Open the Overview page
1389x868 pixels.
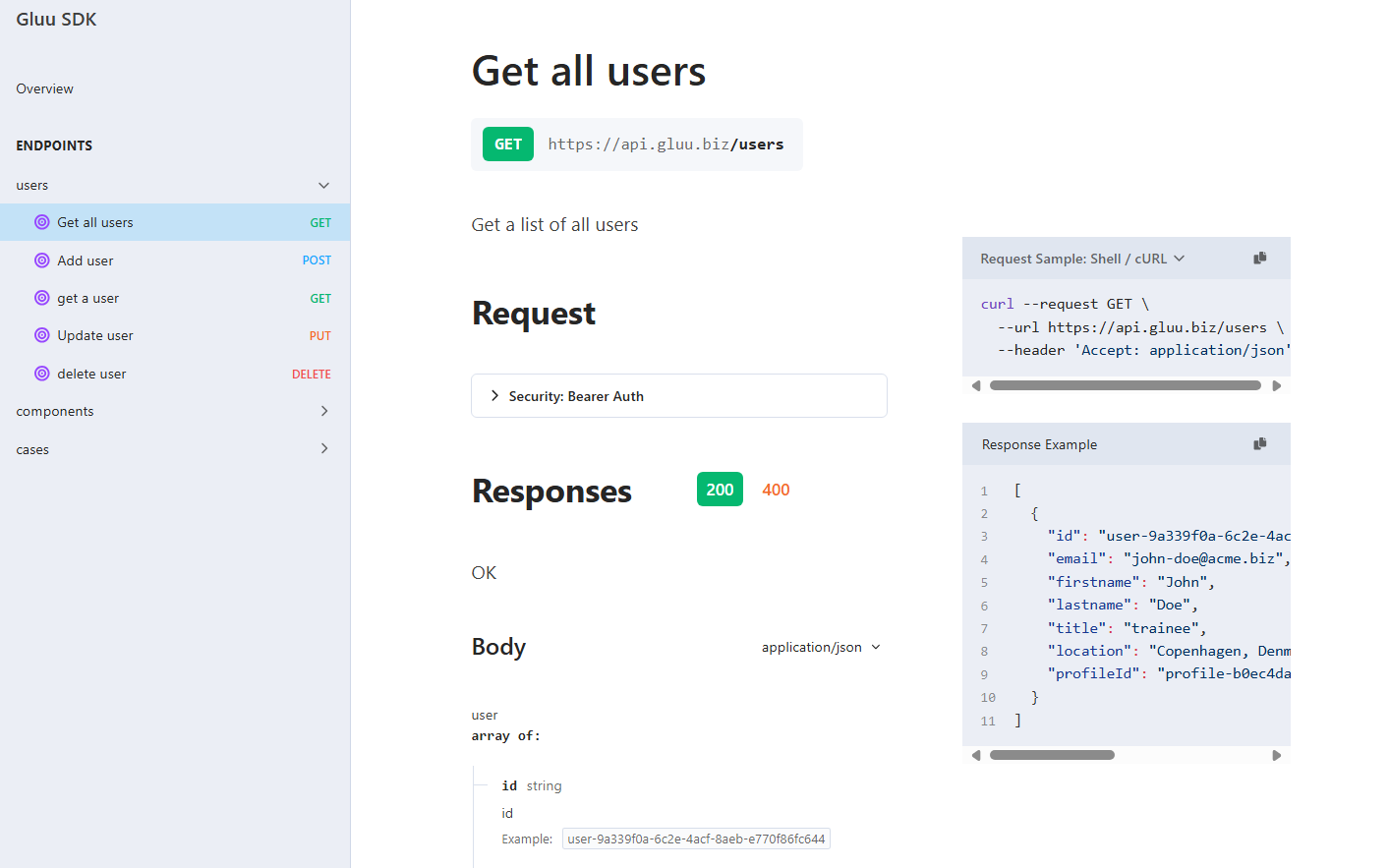(x=45, y=88)
